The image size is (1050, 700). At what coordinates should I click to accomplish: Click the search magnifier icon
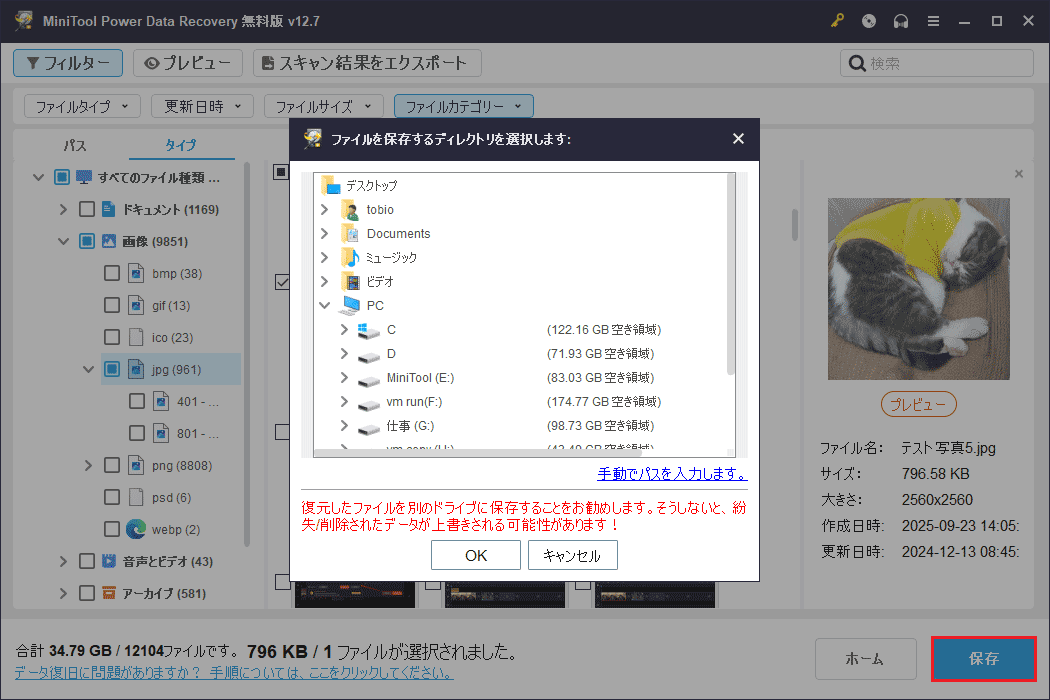pos(857,63)
